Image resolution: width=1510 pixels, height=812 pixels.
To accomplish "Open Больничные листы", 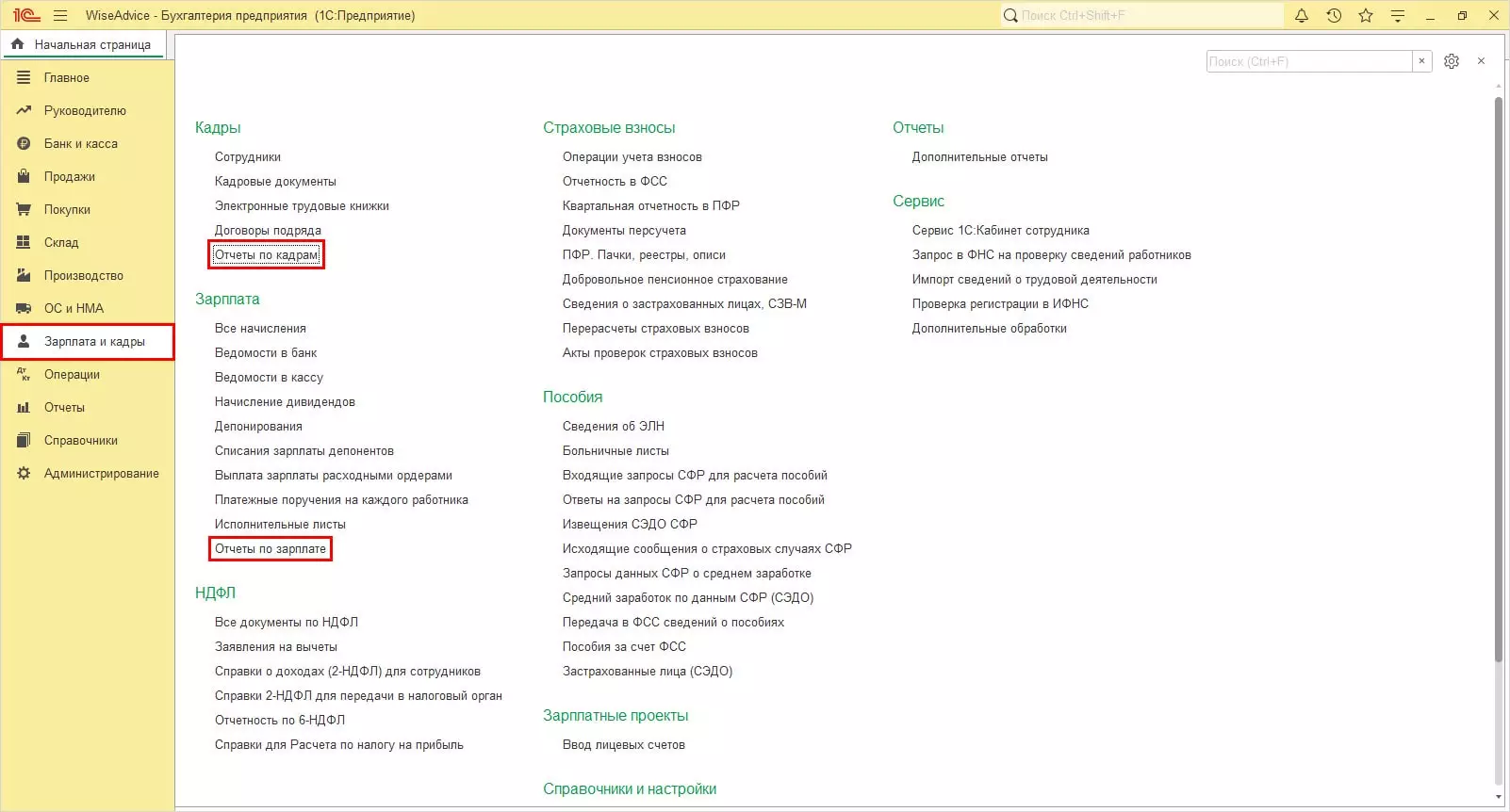I will [615, 450].
